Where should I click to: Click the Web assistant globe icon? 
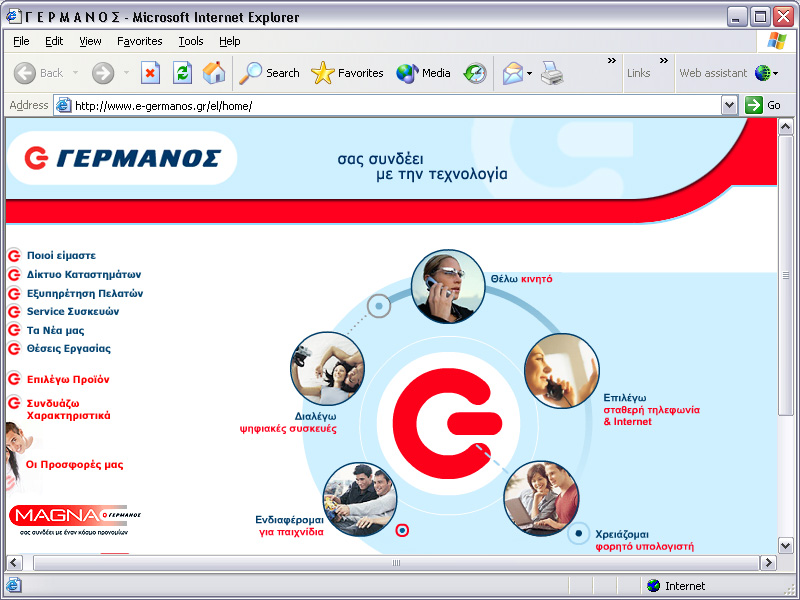[x=762, y=73]
